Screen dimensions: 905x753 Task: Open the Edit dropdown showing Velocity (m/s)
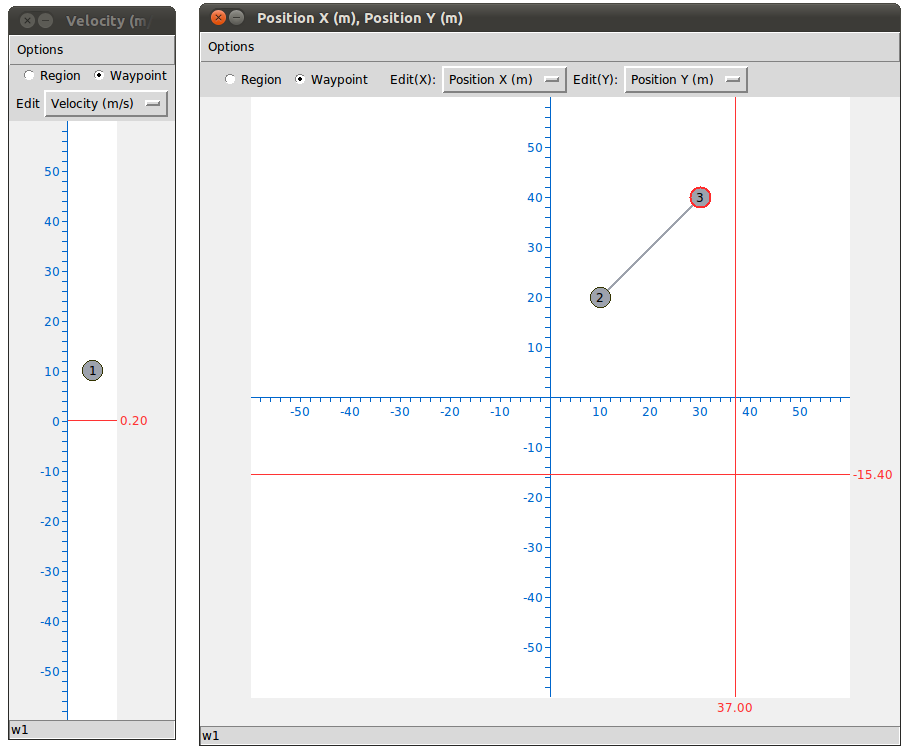105,103
